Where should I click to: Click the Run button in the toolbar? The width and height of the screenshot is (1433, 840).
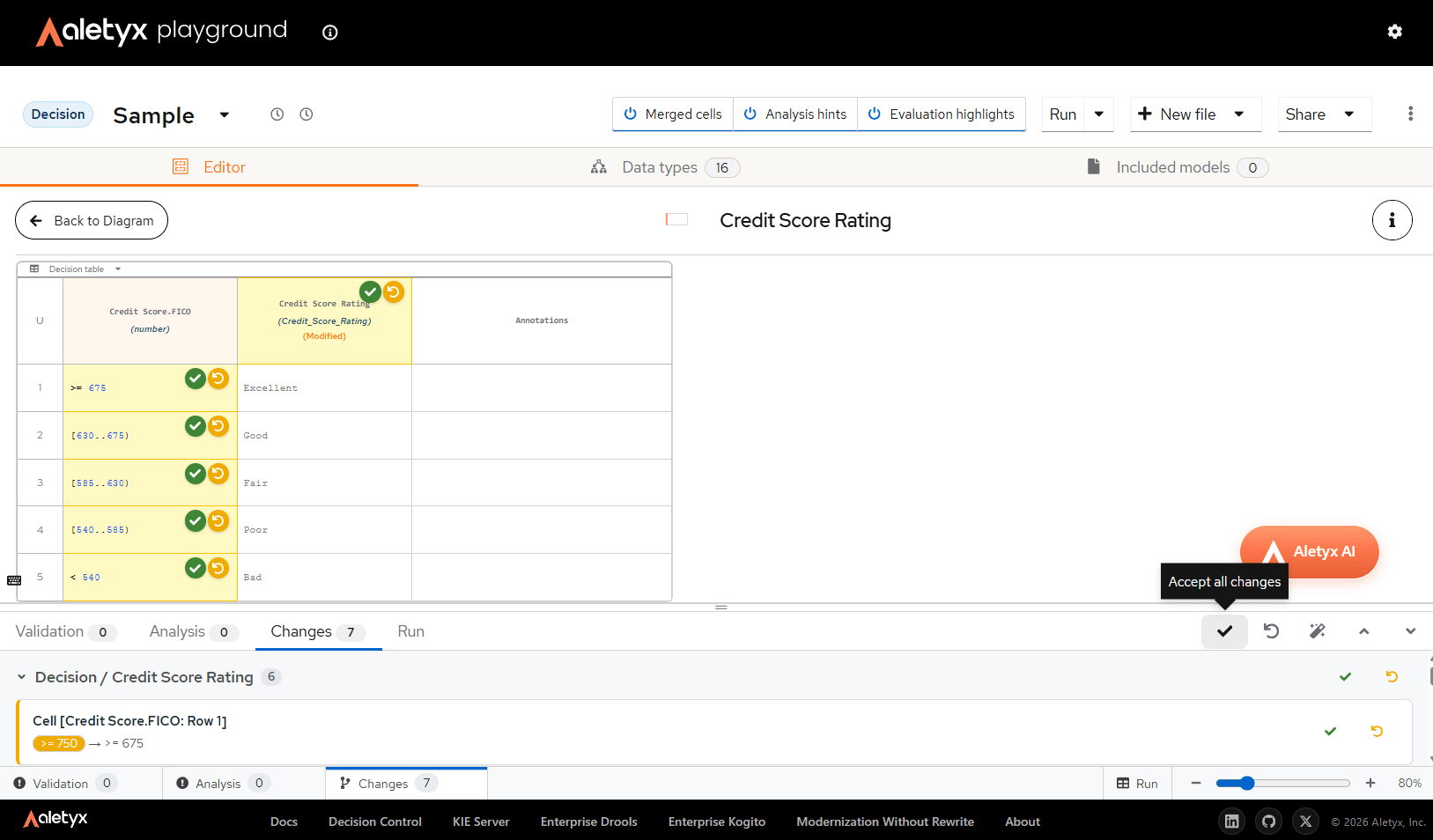[x=1063, y=114]
